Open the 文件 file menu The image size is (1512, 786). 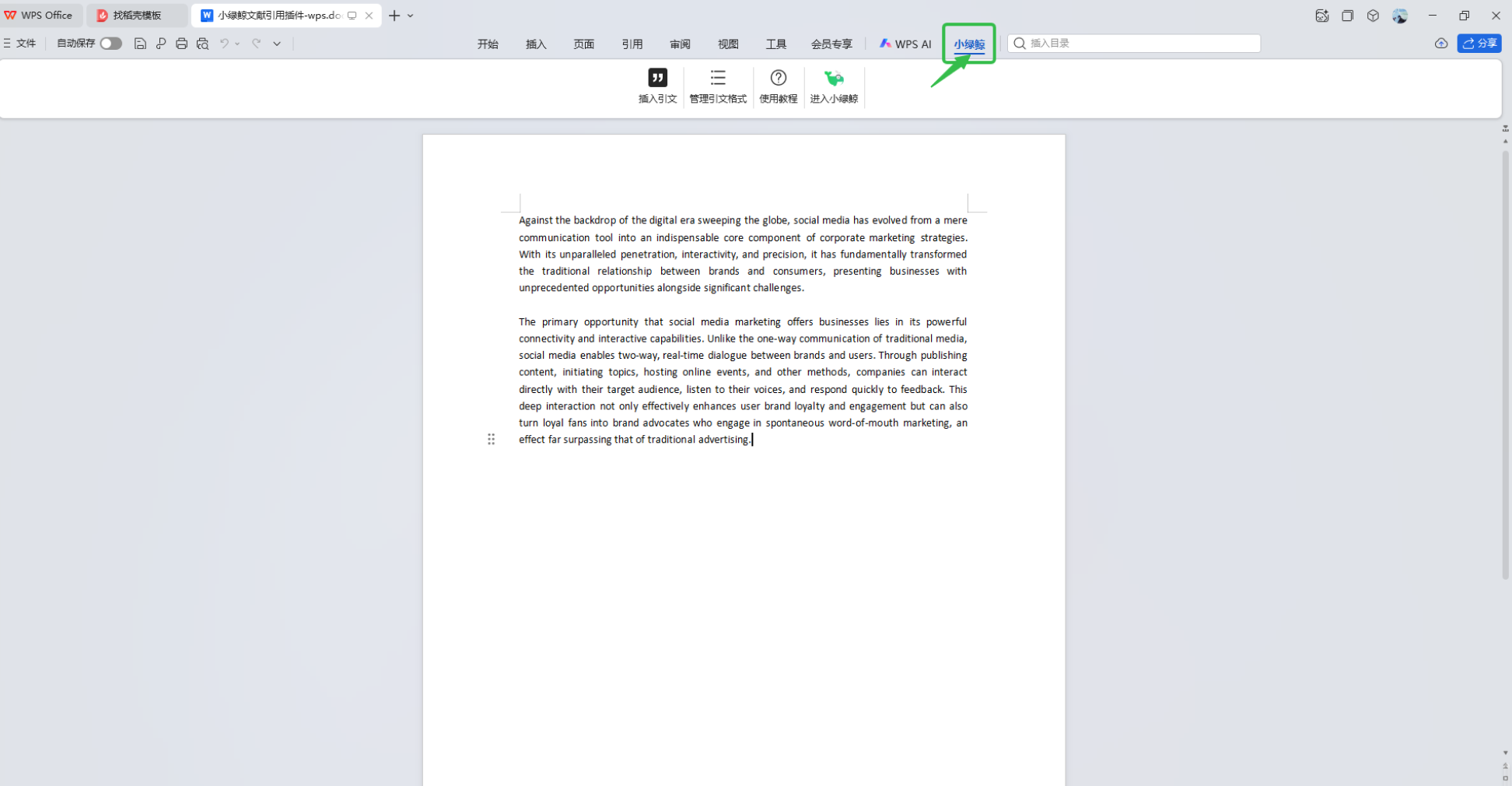(x=20, y=44)
